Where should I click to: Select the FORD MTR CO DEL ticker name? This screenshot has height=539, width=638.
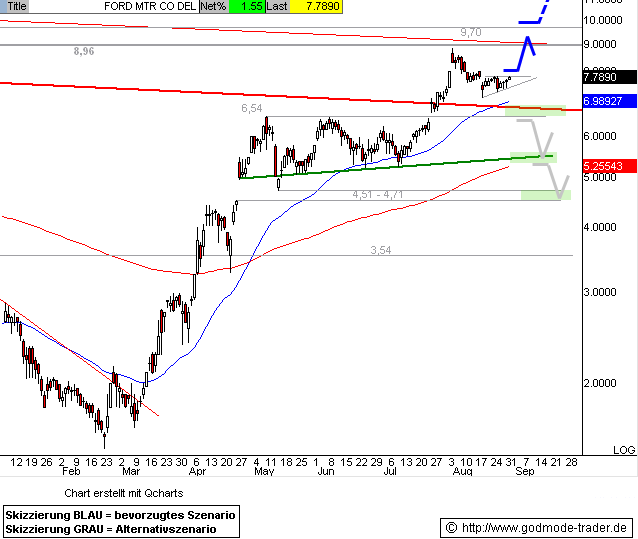(x=148, y=6)
